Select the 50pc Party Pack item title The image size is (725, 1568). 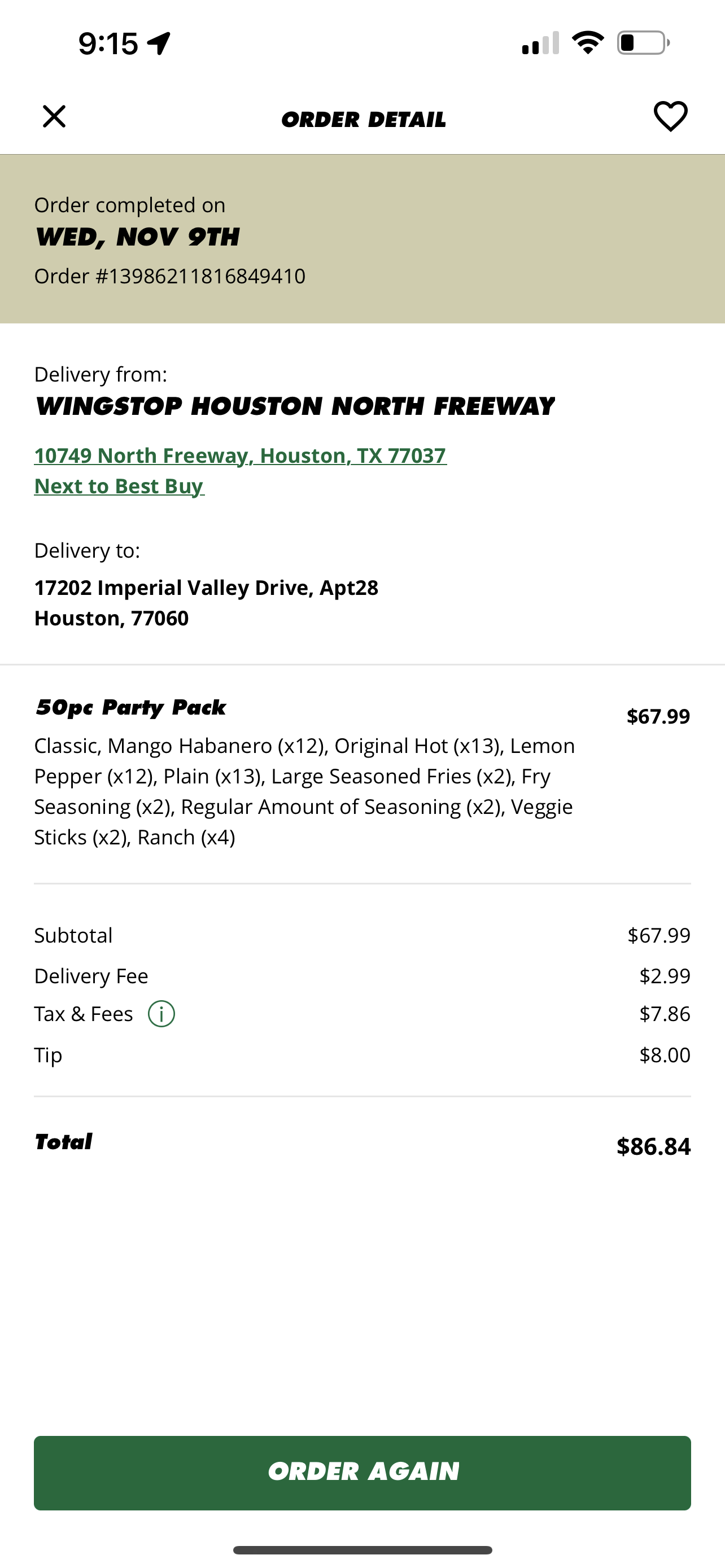pyautogui.click(x=130, y=707)
